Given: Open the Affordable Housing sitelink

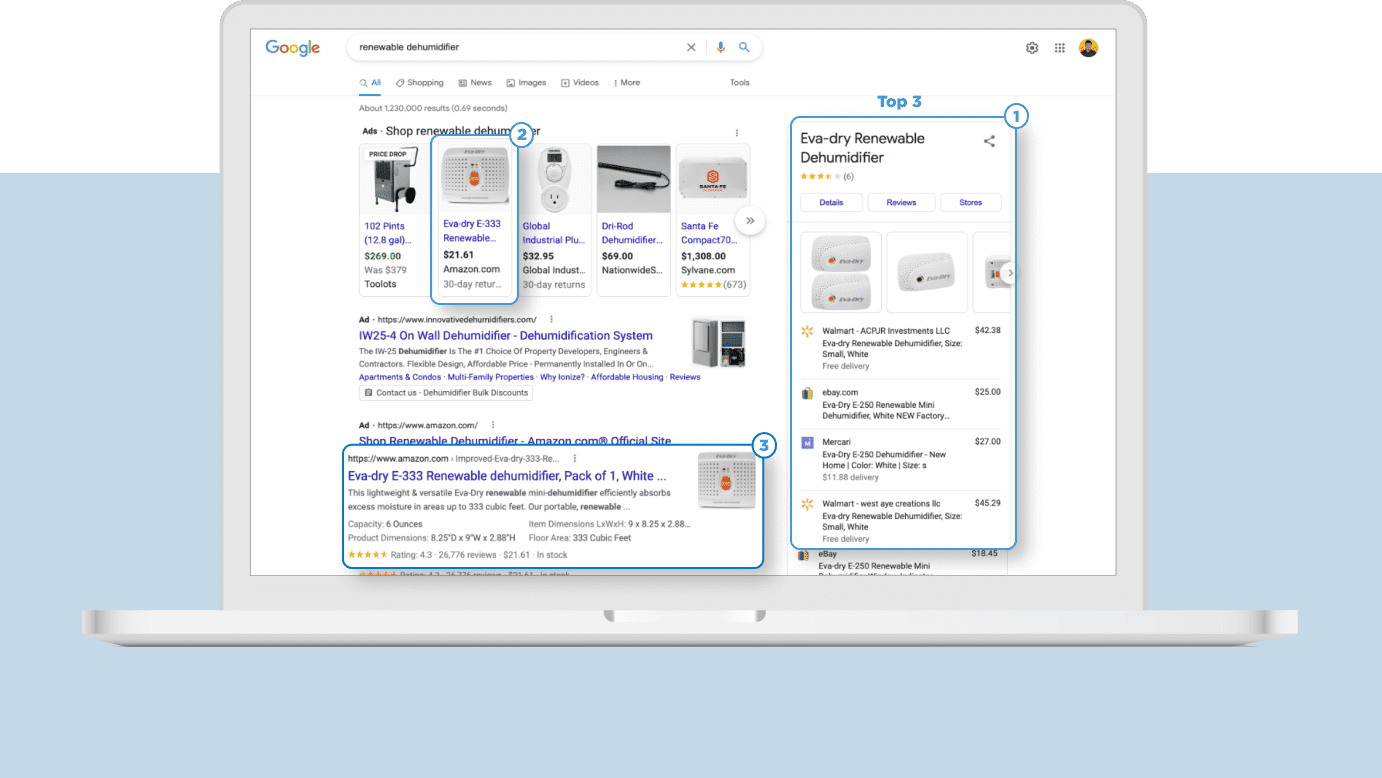Looking at the screenshot, I should (x=627, y=377).
